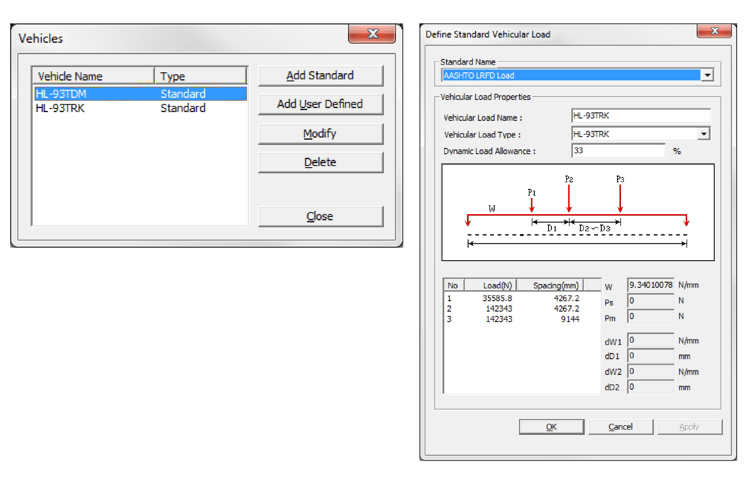Click the Add Standard button

coord(320,76)
